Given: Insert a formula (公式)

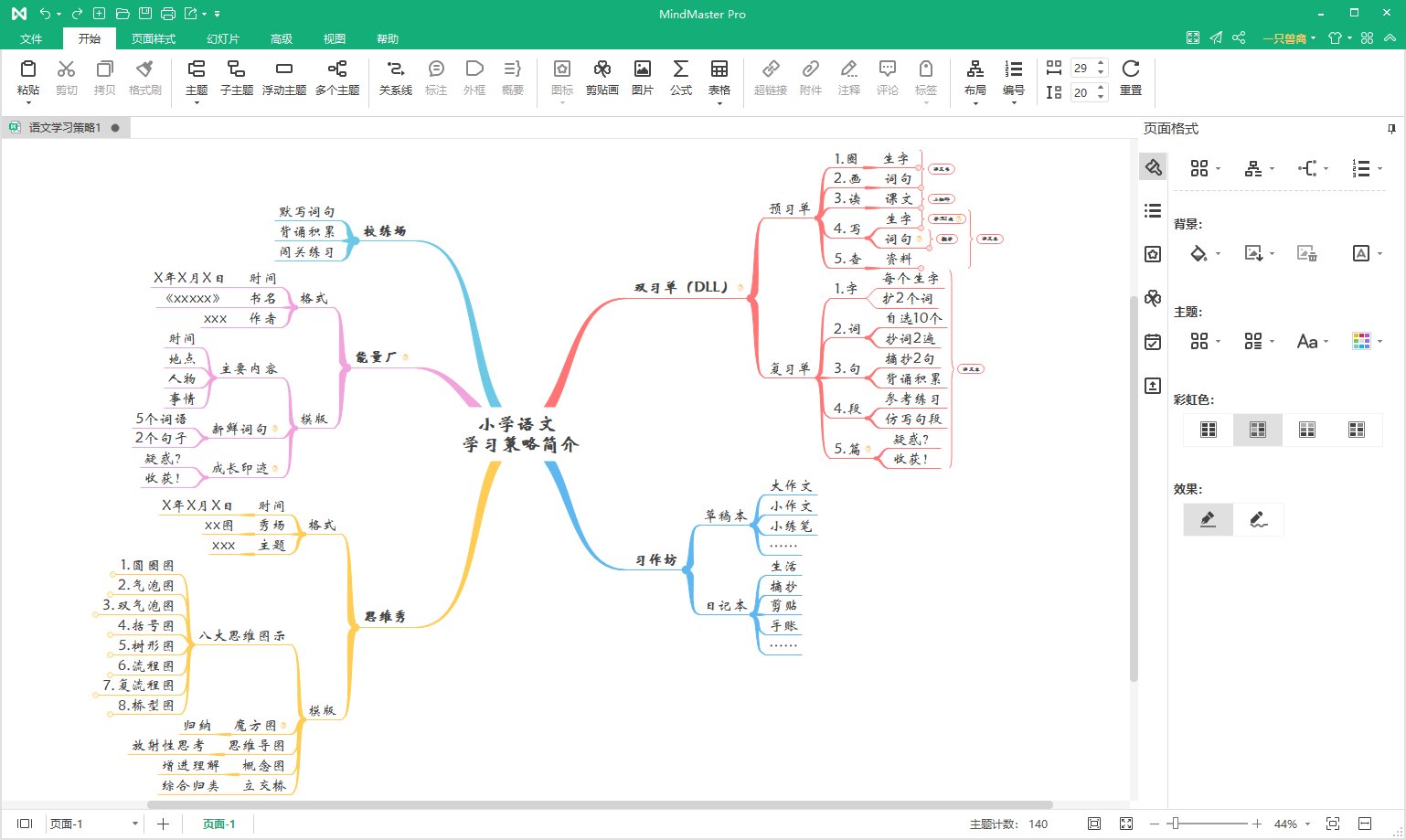Looking at the screenshot, I should (x=680, y=78).
